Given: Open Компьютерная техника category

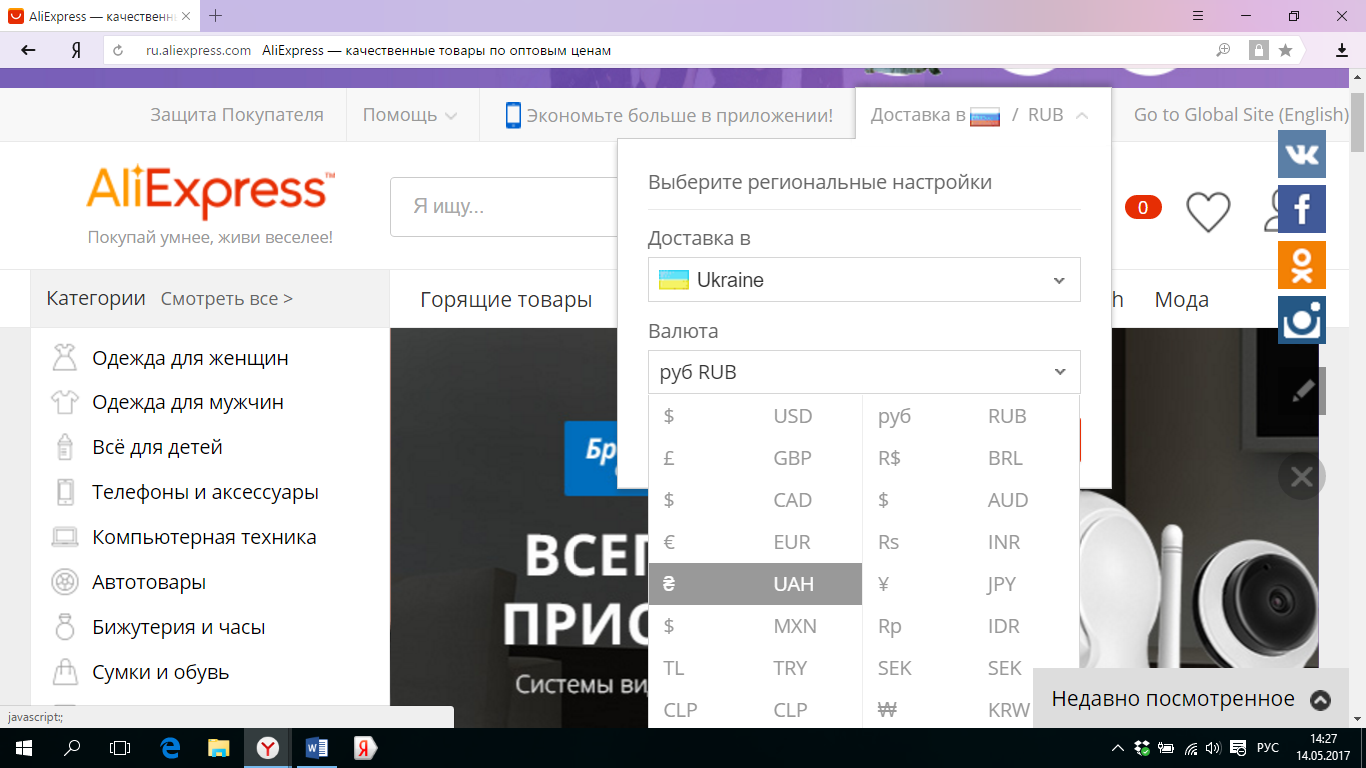Looking at the screenshot, I should (204, 537).
